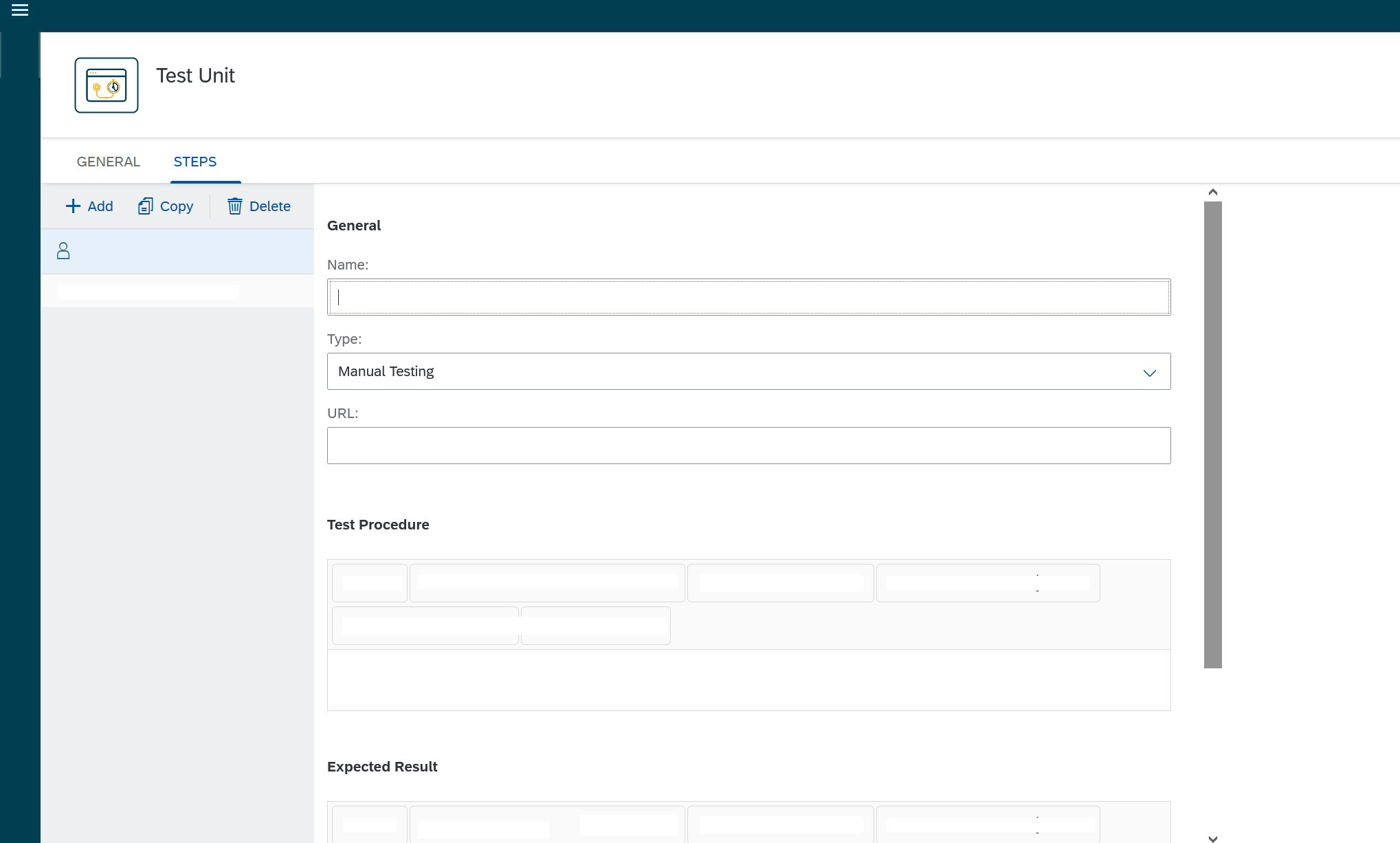Click the URL input field

click(749, 445)
